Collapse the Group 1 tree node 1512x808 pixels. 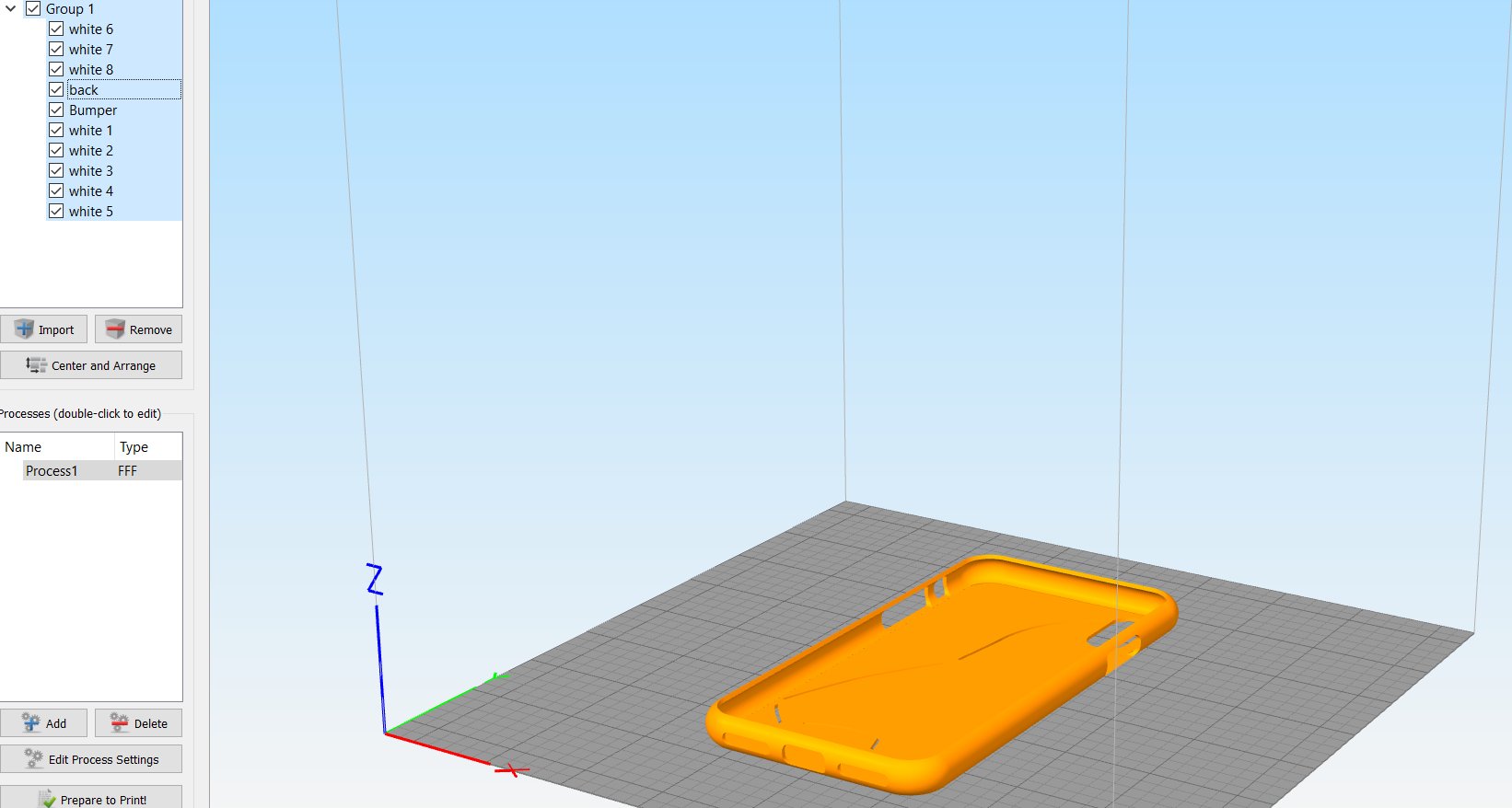click(11, 9)
